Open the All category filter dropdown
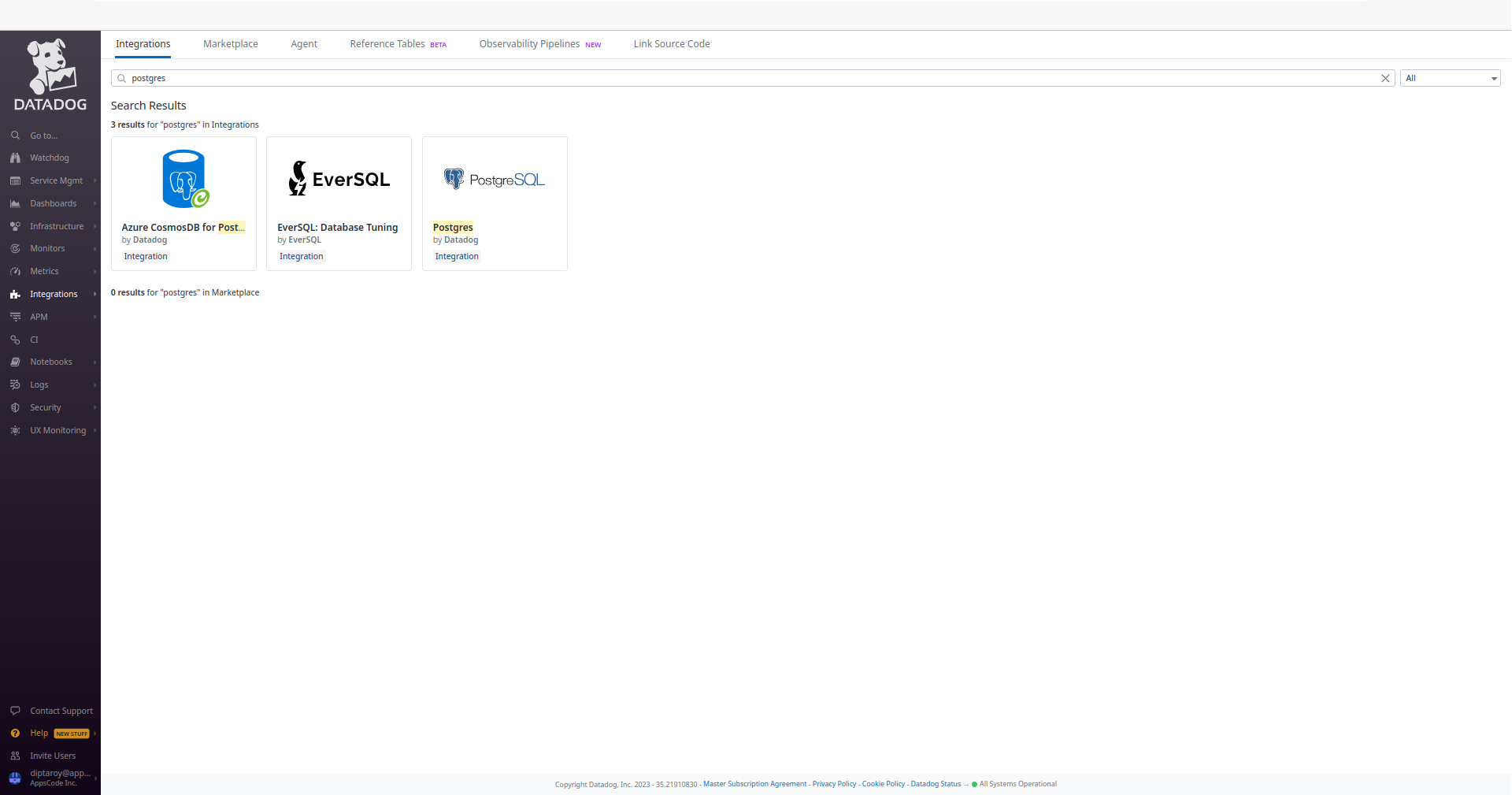The image size is (1512, 795). [x=1450, y=78]
